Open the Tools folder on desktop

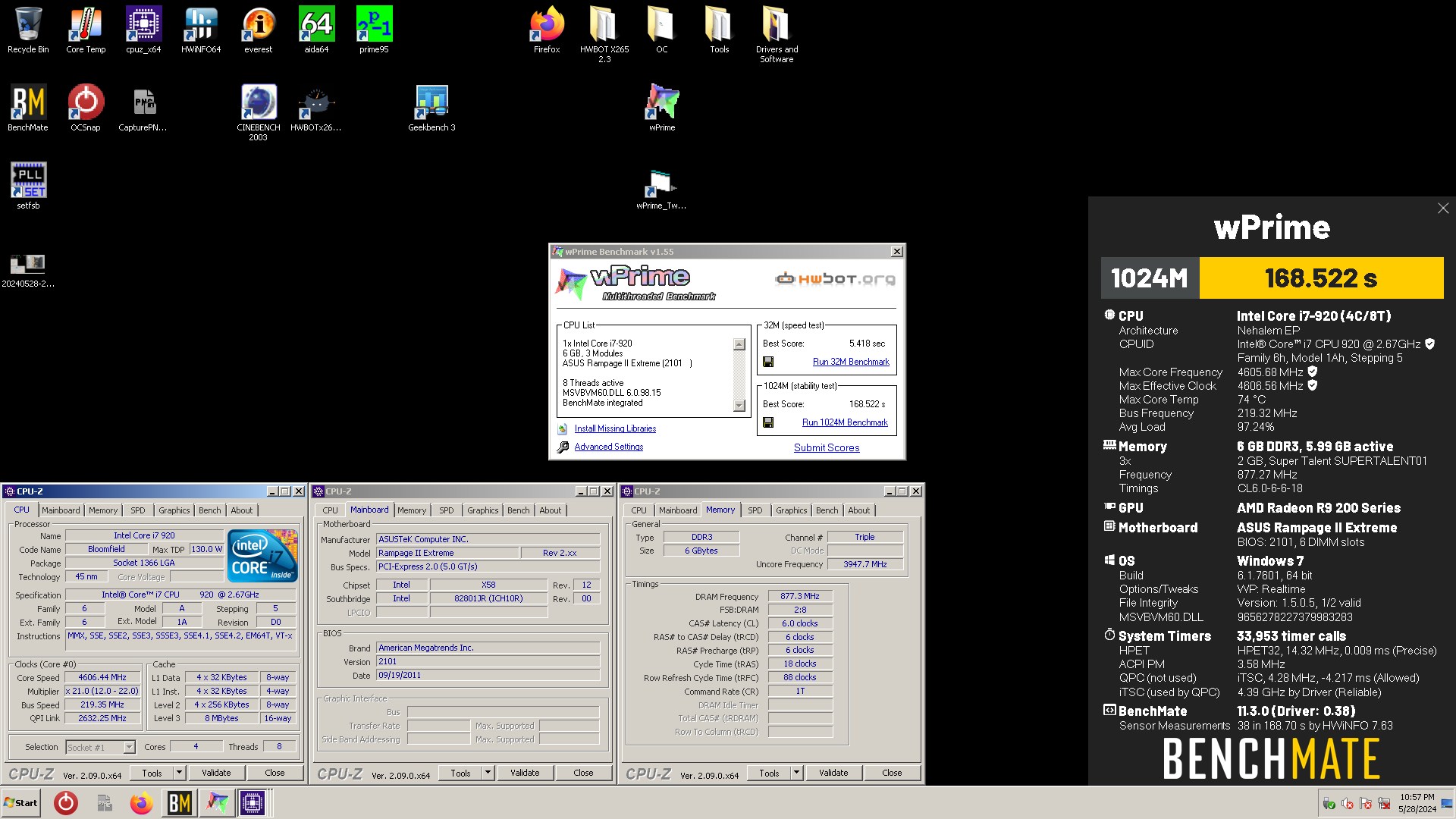720,30
